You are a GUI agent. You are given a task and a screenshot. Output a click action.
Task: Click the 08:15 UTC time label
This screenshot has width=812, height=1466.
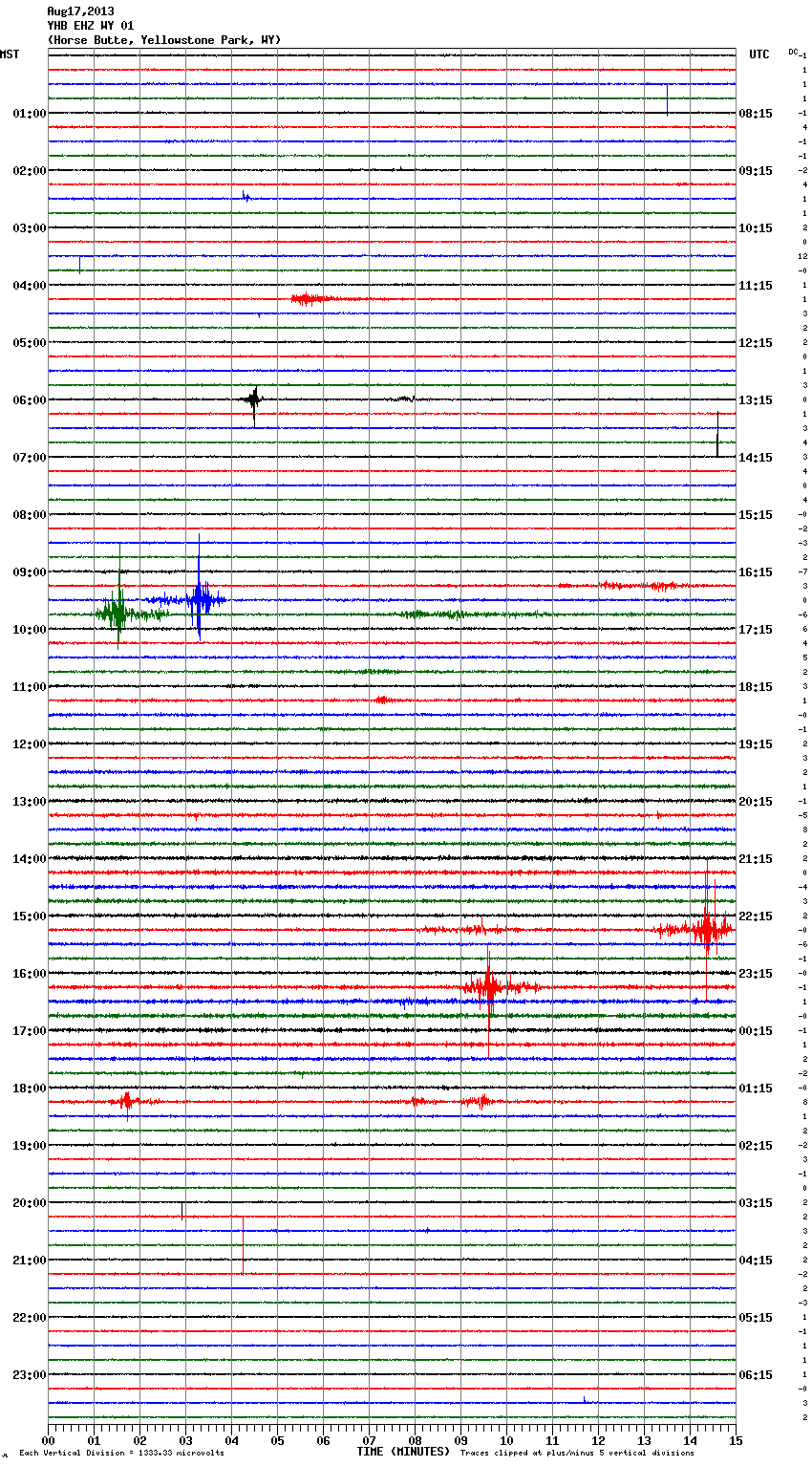756,114
